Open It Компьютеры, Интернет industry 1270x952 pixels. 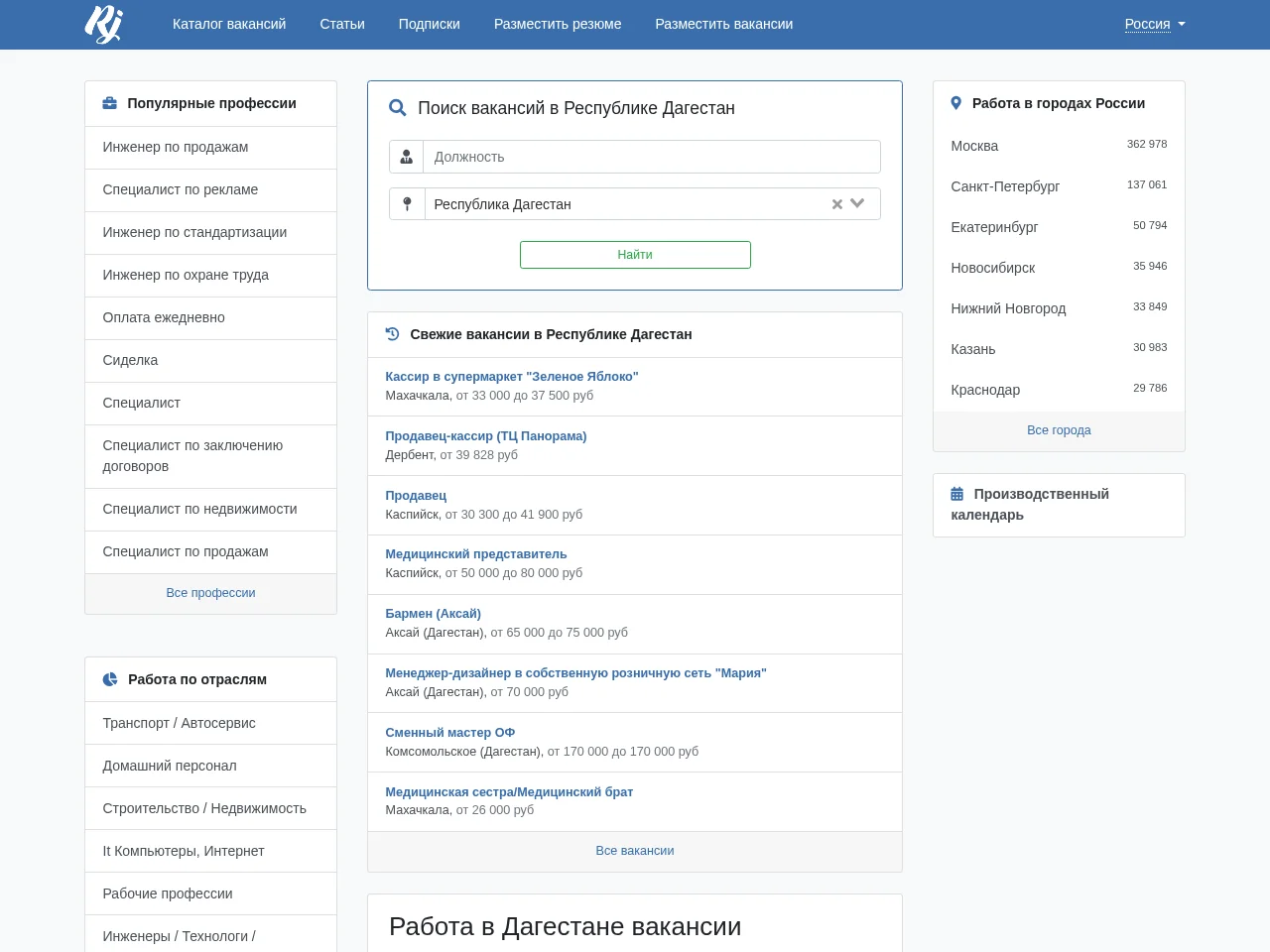[x=210, y=851]
